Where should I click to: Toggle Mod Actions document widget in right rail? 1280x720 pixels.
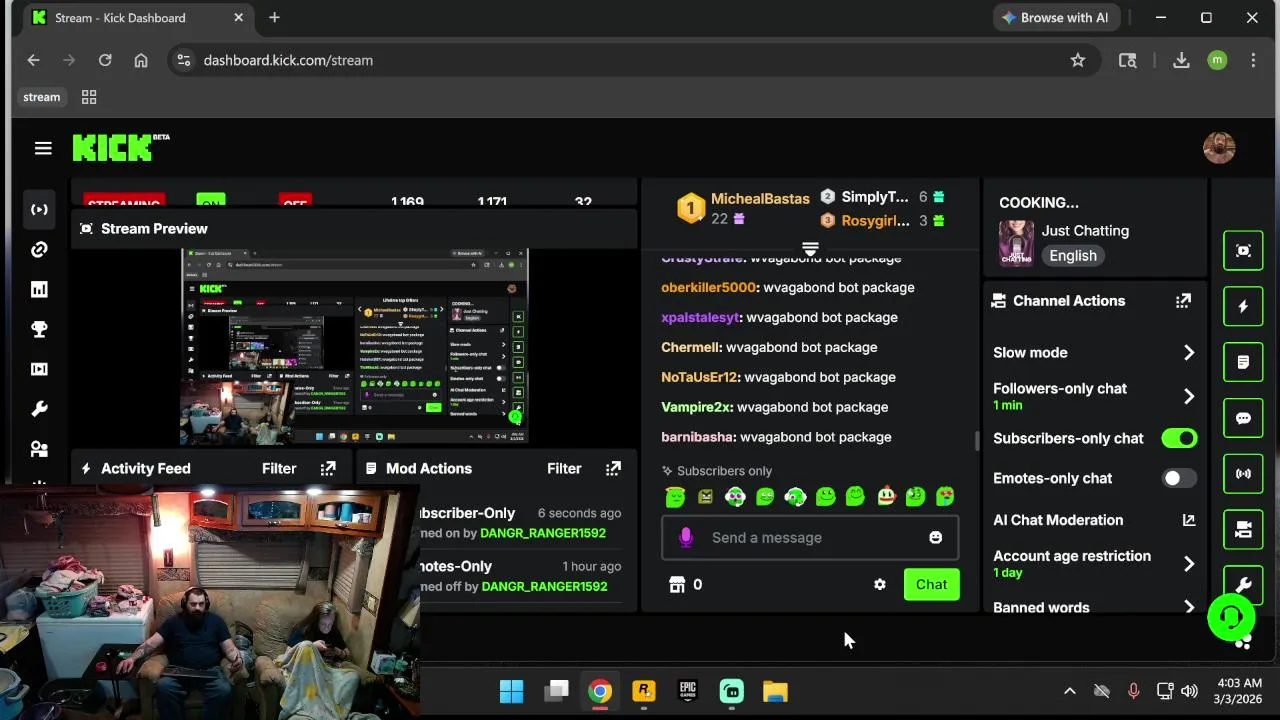[x=1243, y=362]
